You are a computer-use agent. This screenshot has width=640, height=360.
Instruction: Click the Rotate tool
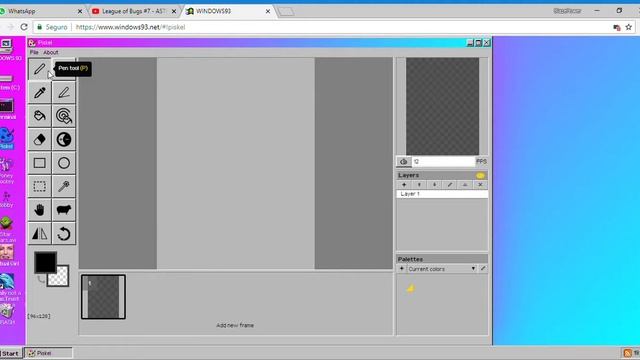click(64, 234)
